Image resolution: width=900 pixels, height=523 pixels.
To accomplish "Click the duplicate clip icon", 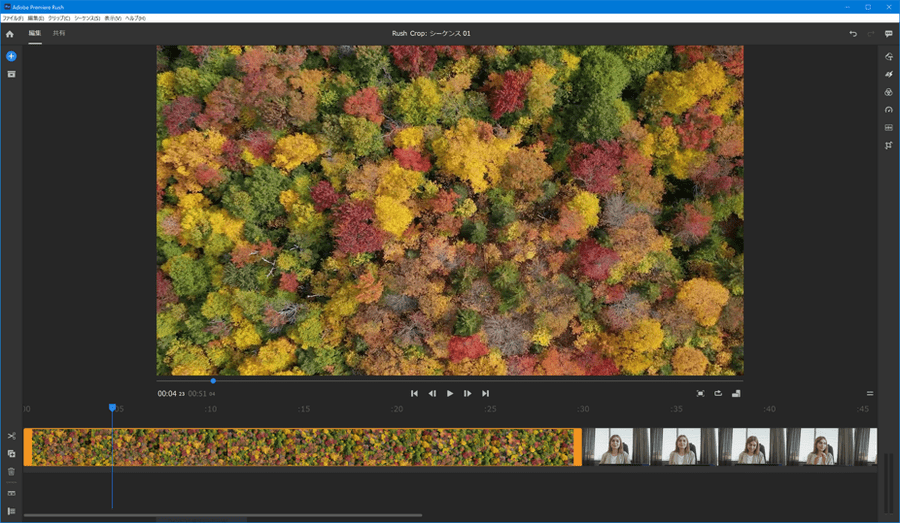I will click(x=11, y=454).
